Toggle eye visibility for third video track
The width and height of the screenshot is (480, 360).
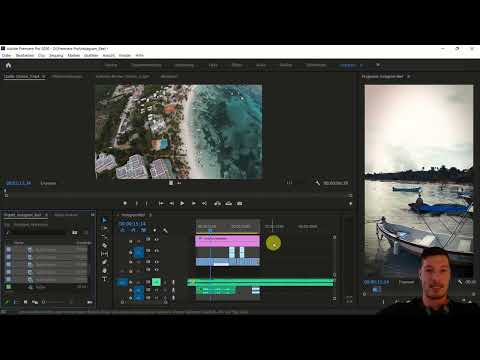tap(156, 262)
